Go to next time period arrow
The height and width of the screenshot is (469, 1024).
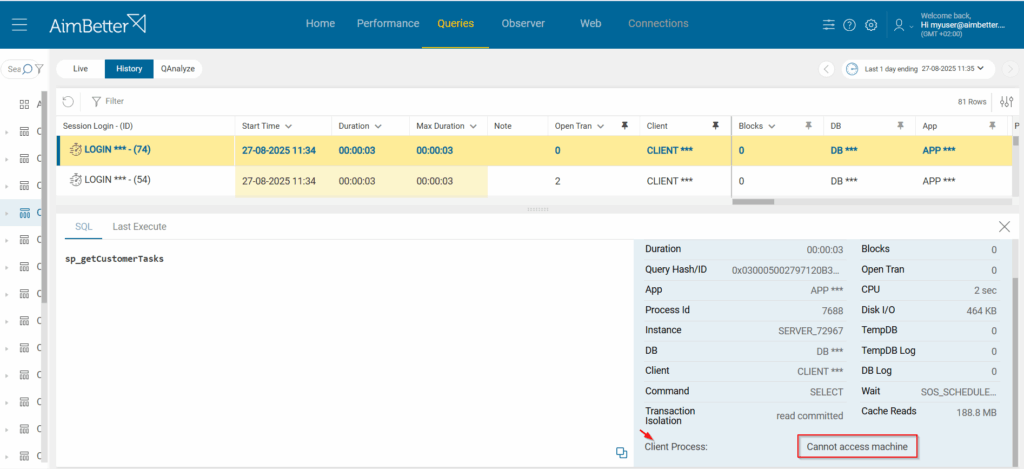(1010, 69)
